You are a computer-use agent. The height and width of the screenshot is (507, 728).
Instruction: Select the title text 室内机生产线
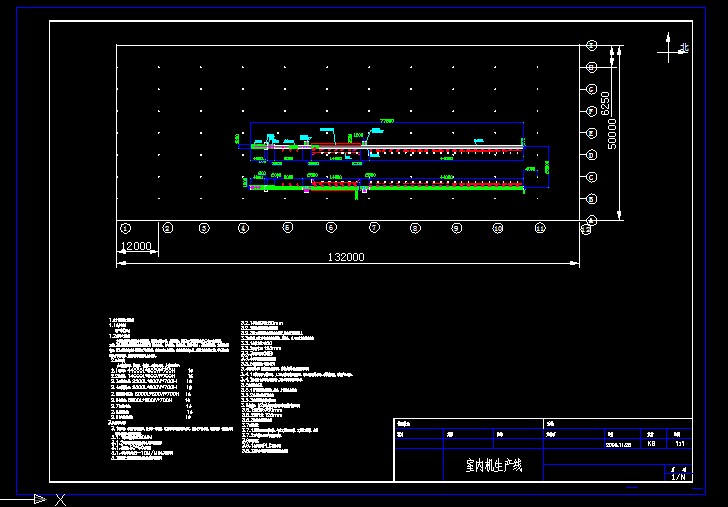[494, 465]
